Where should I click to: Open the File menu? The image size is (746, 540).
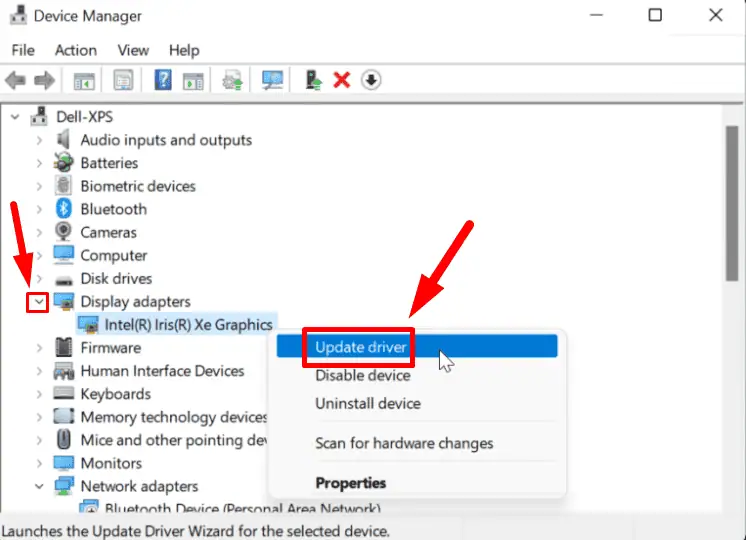(23, 50)
